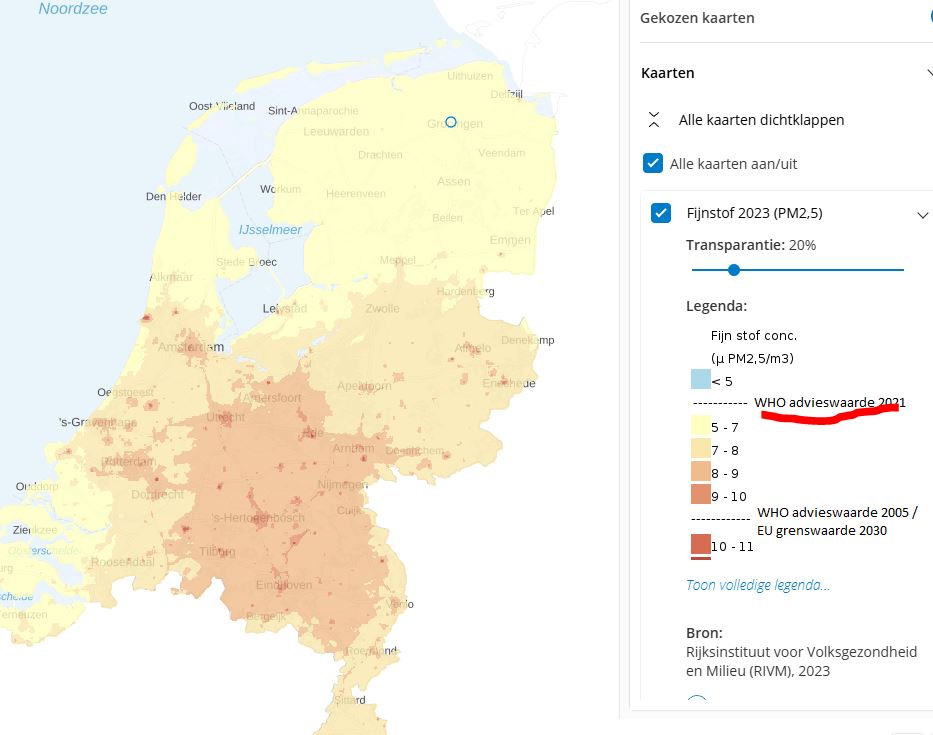Click the blue circle marker near Groningen

coord(450,122)
